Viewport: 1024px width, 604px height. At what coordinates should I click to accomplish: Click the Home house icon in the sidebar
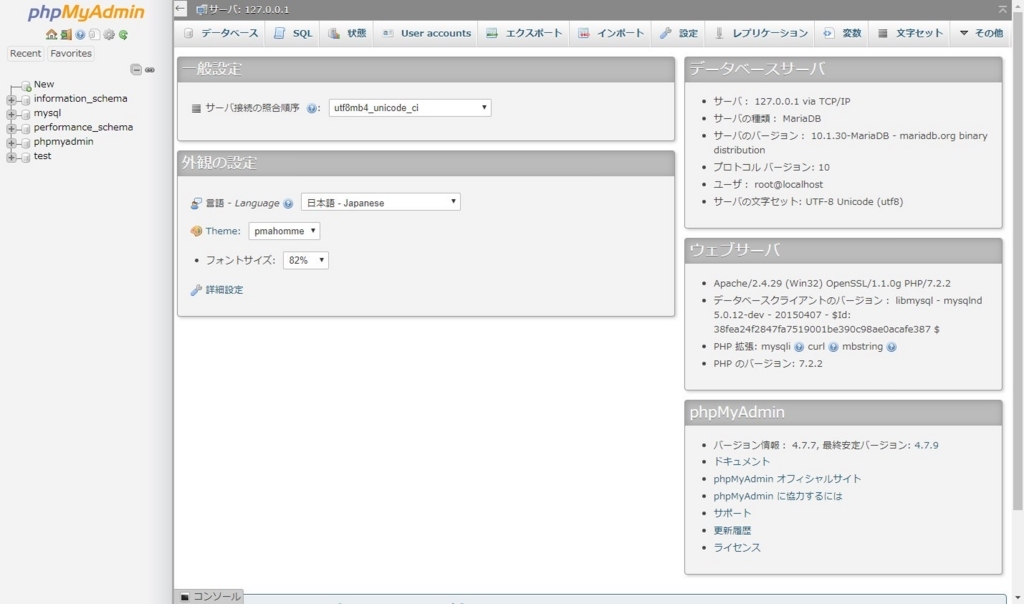point(51,35)
